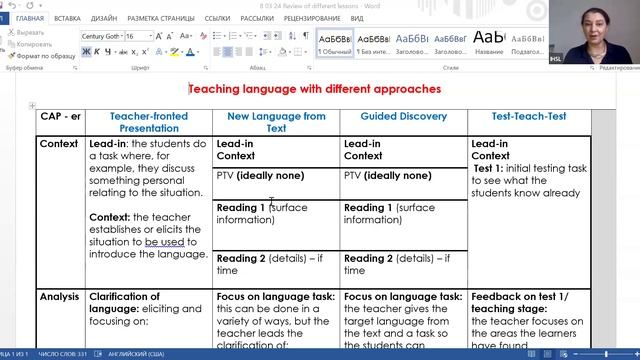Click language АНГЛИЙСКИЙ (США) in status bar
The width and height of the screenshot is (640, 360).
click(136, 354)
